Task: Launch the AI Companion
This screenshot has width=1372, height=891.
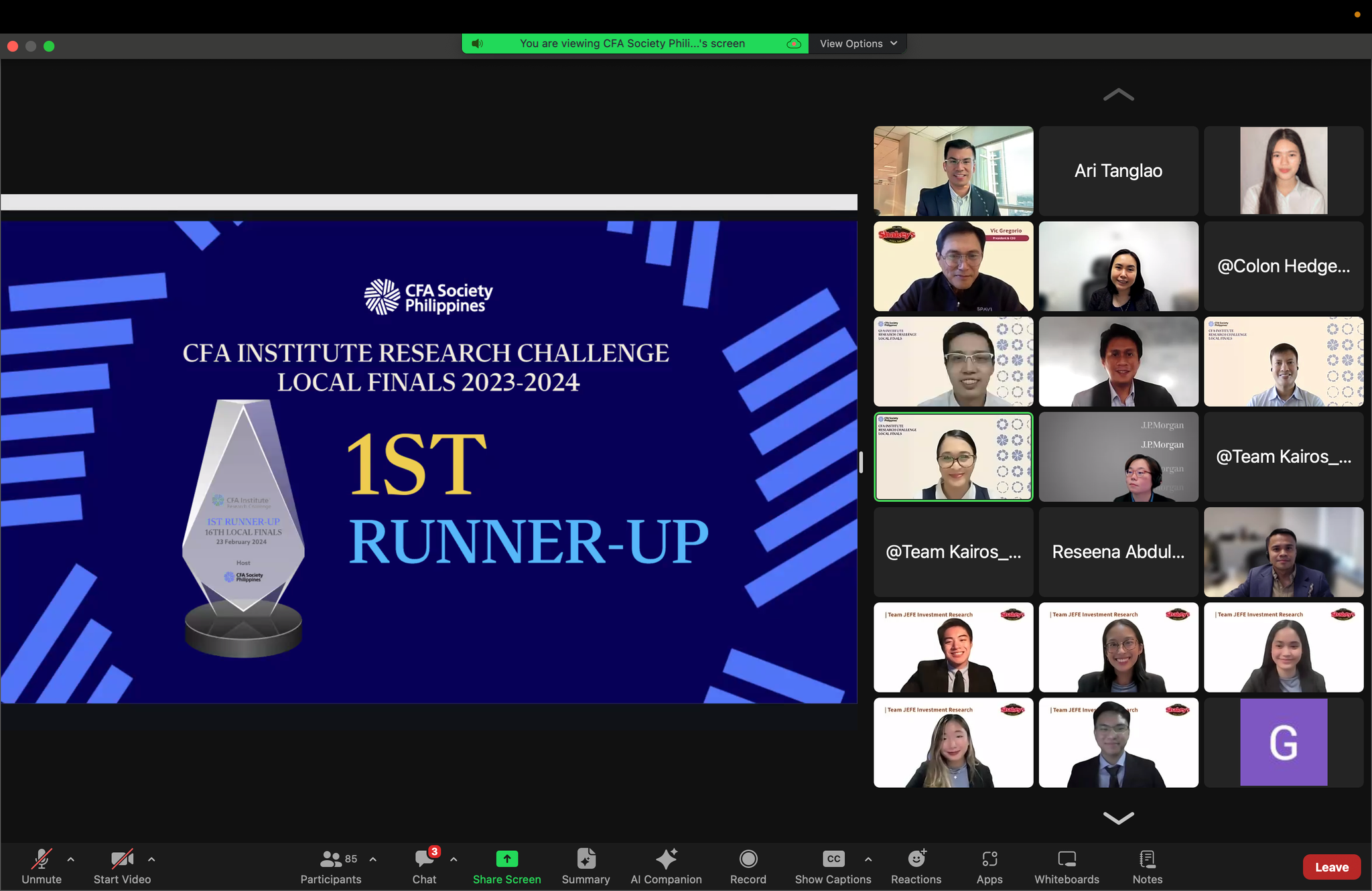Action: coord(666,860)
